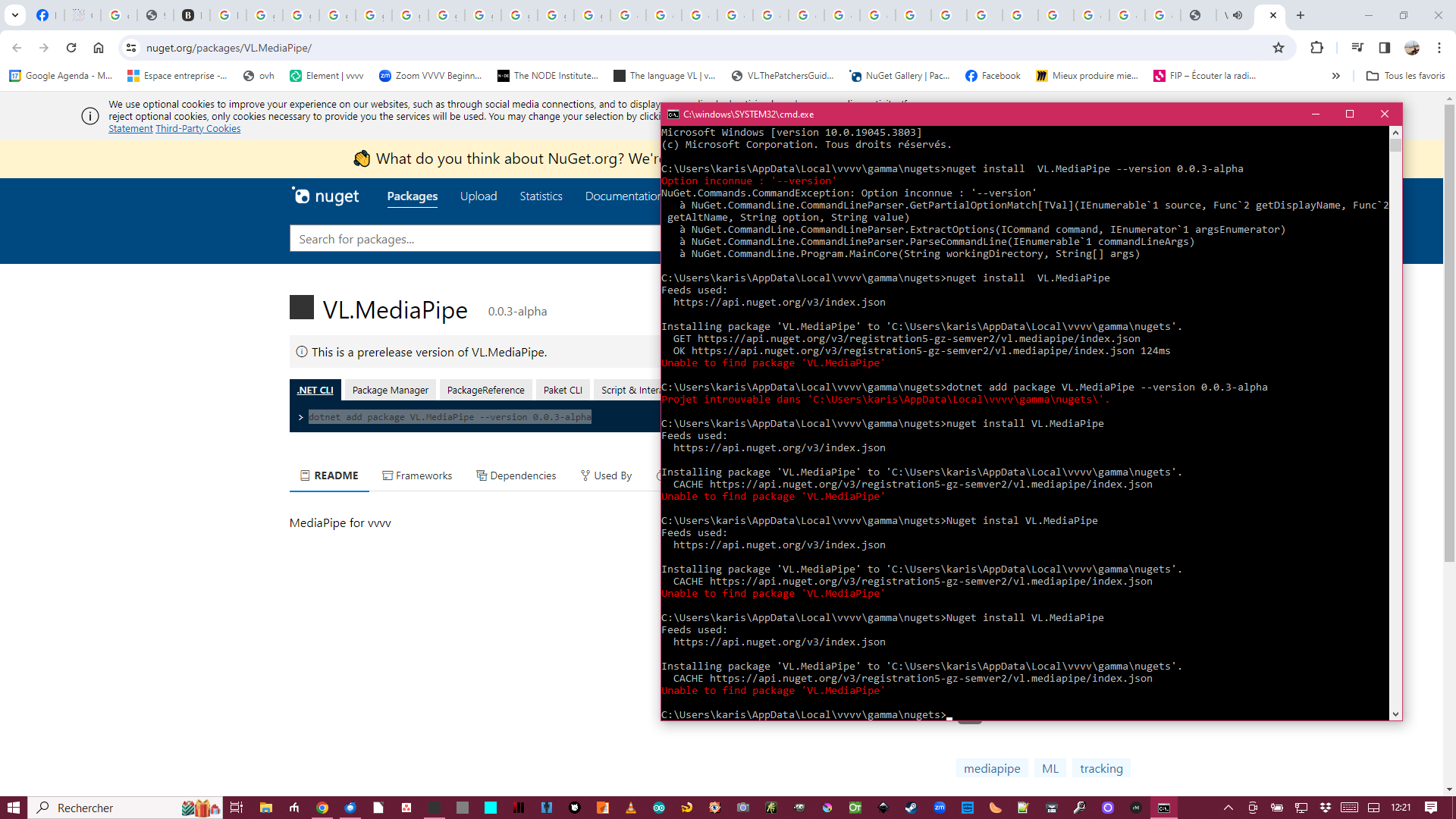Open the 'Zoom VVVV Beginn...' bookmark
Screen dimensions: 1456x819
click(430, 76)
